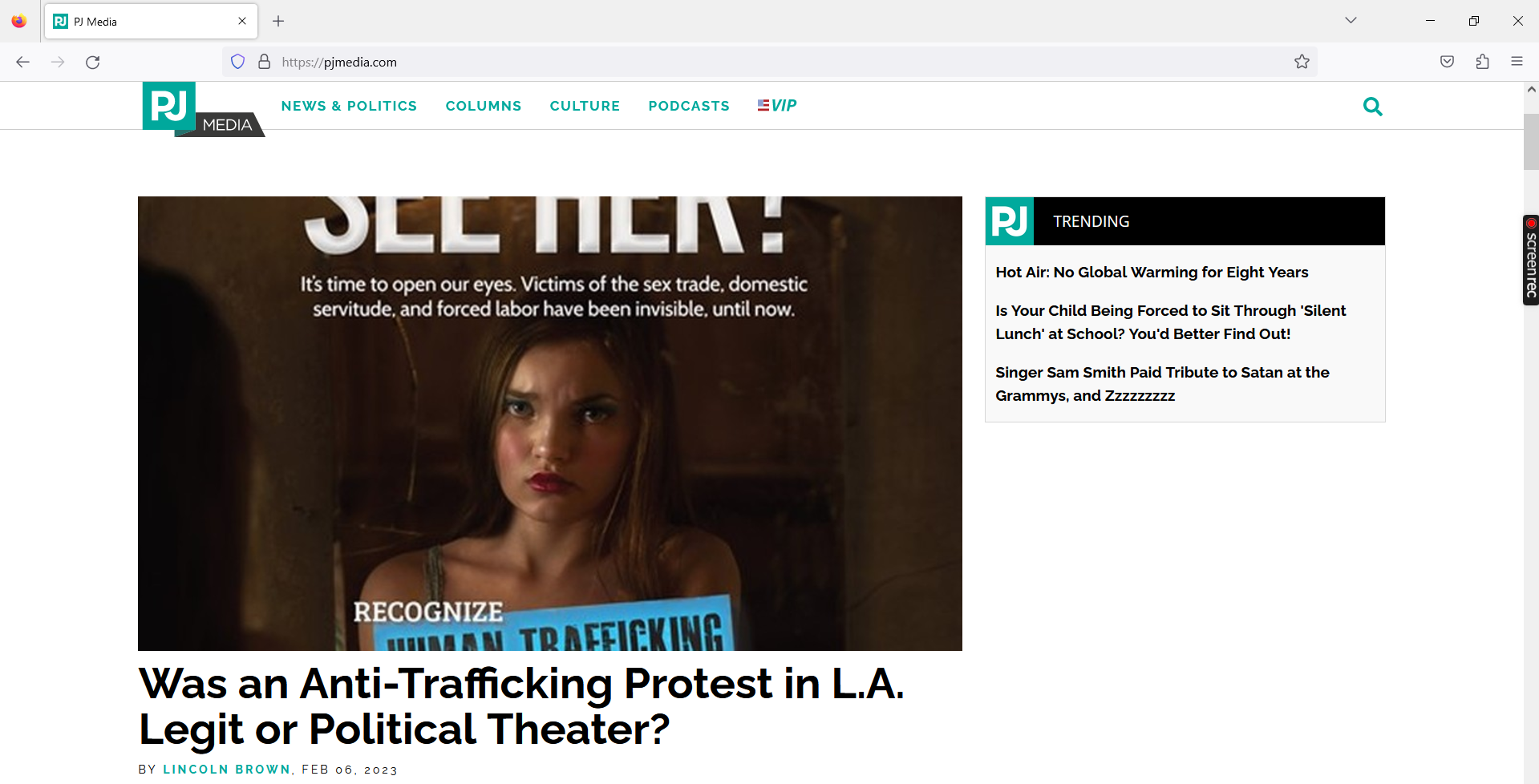Open the Firefox extensions puzzle icon
This screenshot has width=1539, height=784.
[1482, 62]
